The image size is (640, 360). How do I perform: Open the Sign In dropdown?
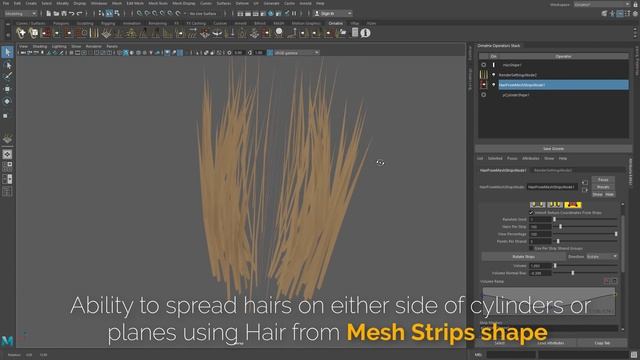click(333, 13)
